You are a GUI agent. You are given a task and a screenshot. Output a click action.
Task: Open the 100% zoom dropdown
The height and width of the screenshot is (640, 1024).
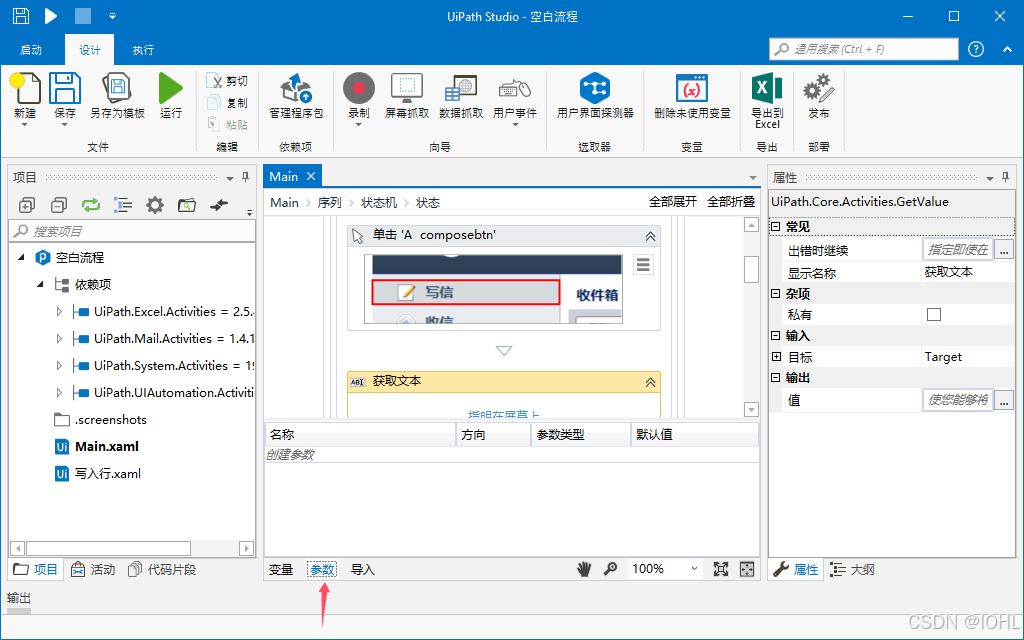(x=694, y=569)
